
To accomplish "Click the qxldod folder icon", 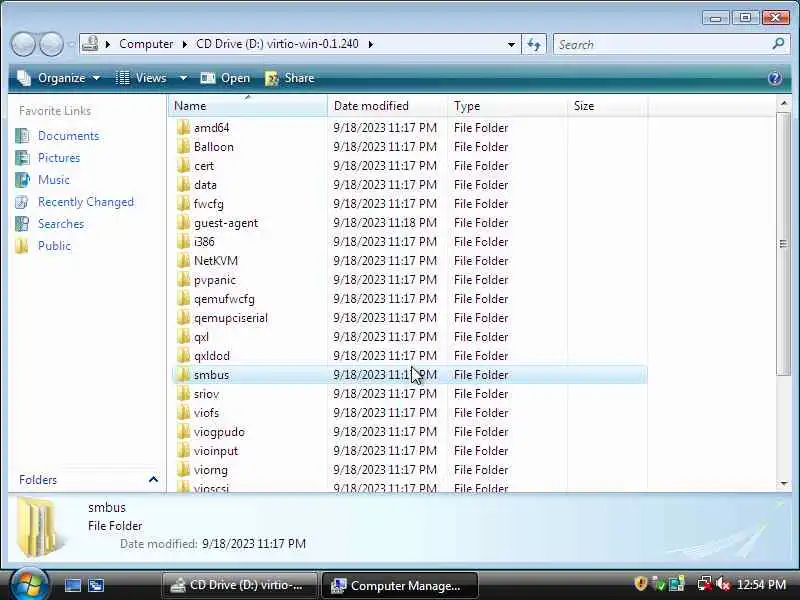I will point(183,355).
